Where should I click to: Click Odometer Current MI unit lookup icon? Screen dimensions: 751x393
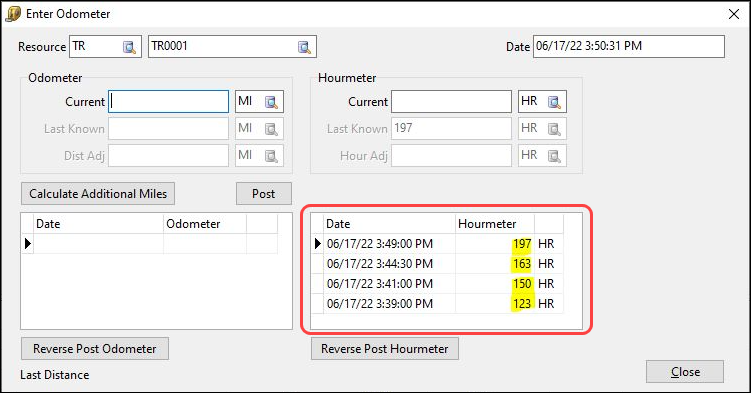[271, 102]
